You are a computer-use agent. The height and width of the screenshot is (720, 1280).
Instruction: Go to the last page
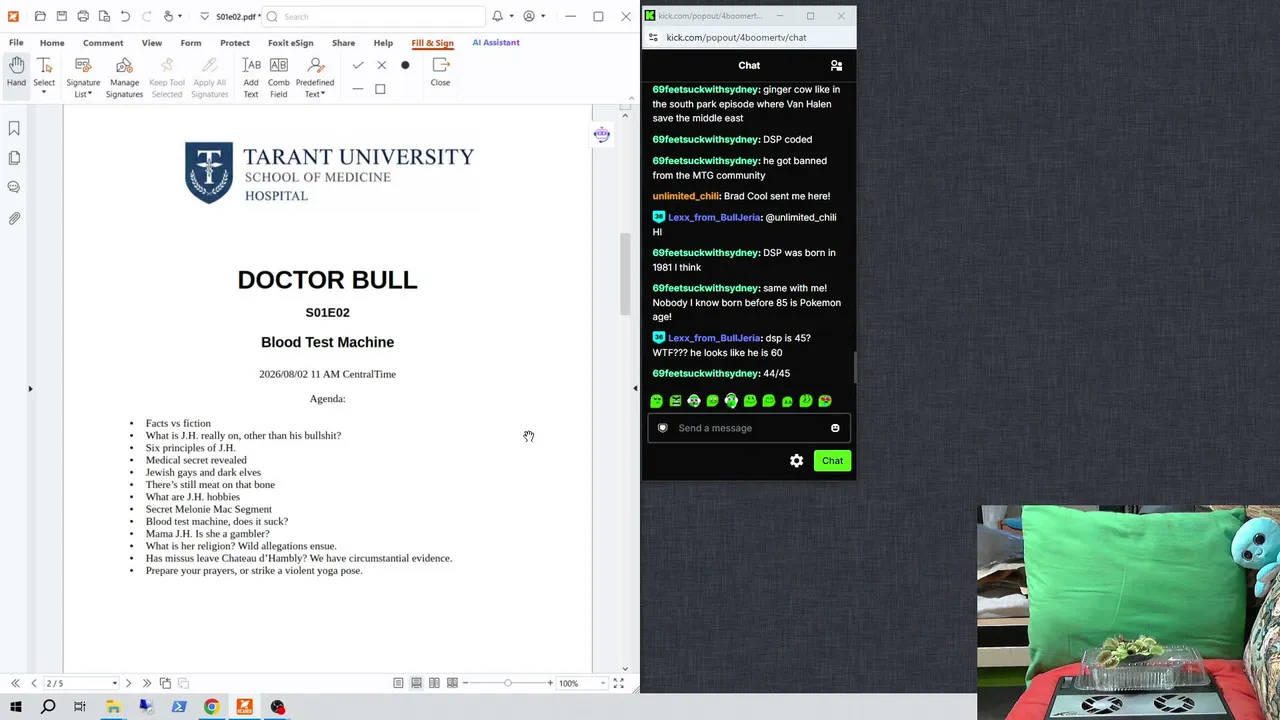[x=147, y=683]
